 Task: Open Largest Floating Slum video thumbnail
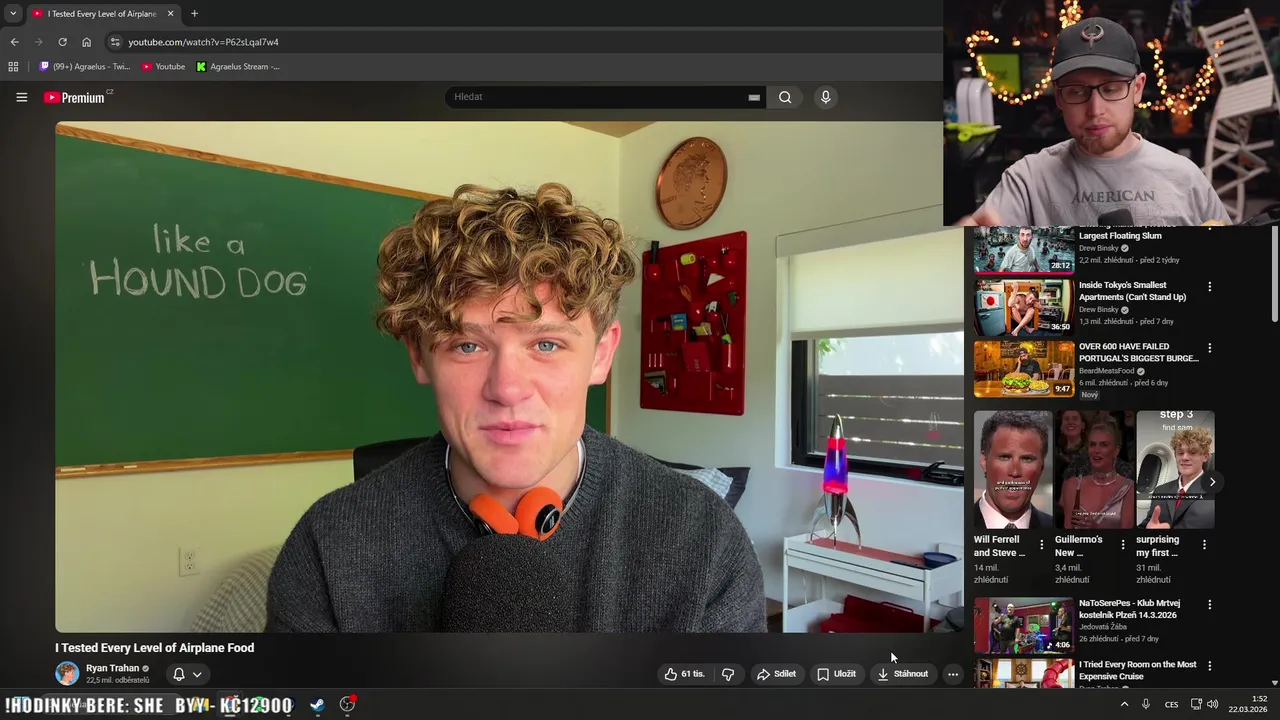[1024, 249]
